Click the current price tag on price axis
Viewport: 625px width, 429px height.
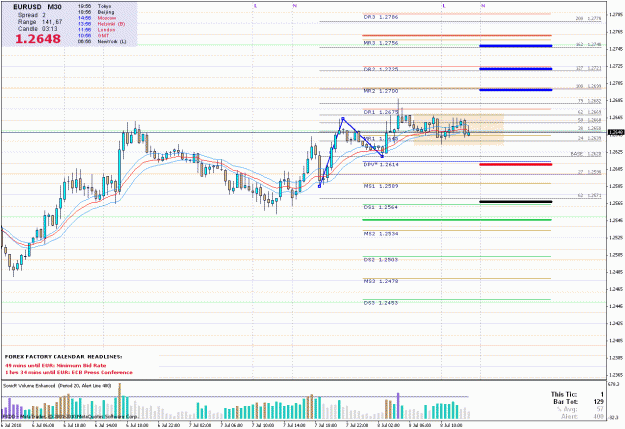616,132
